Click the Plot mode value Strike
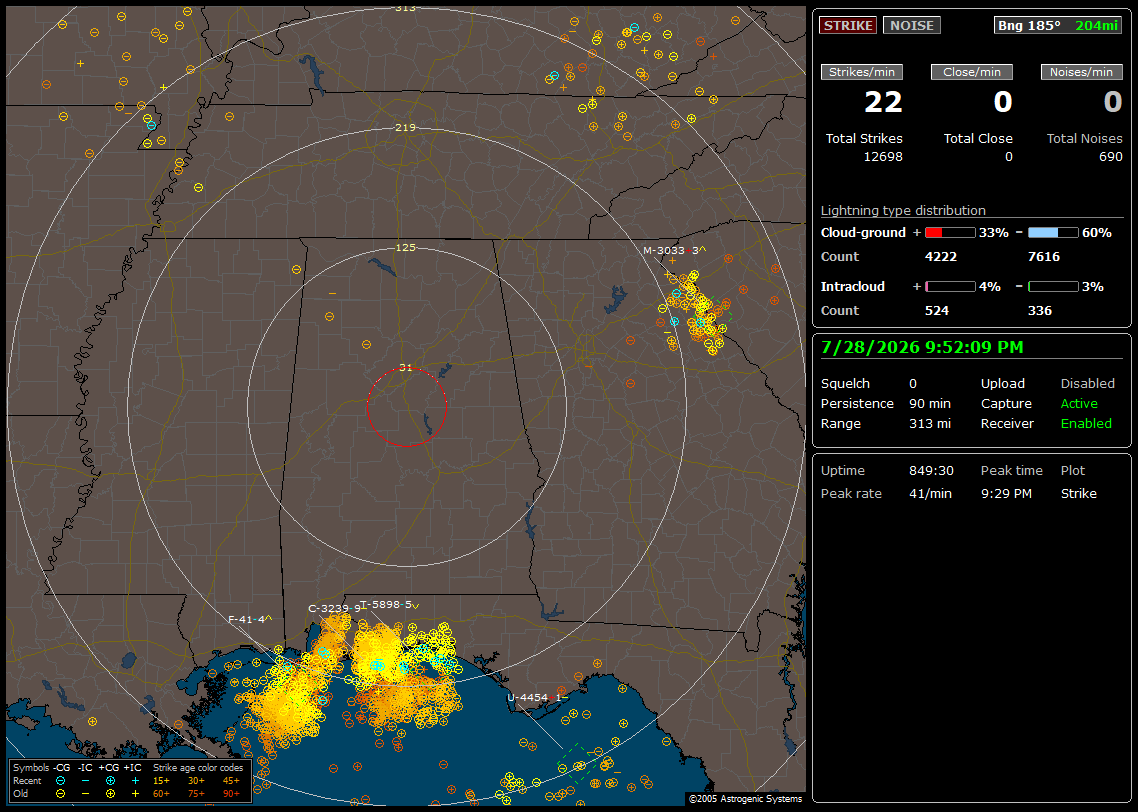 point(1078,493)
